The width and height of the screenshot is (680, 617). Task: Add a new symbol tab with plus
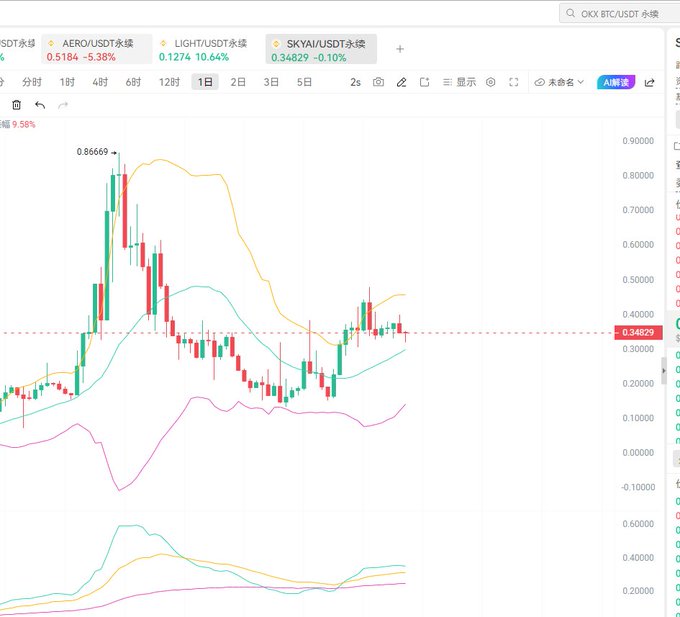[400, 49]
